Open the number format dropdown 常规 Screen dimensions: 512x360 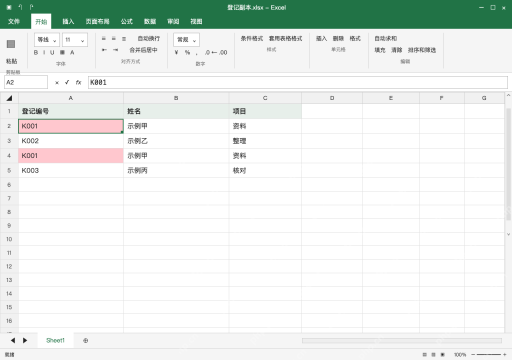[186, 40]
